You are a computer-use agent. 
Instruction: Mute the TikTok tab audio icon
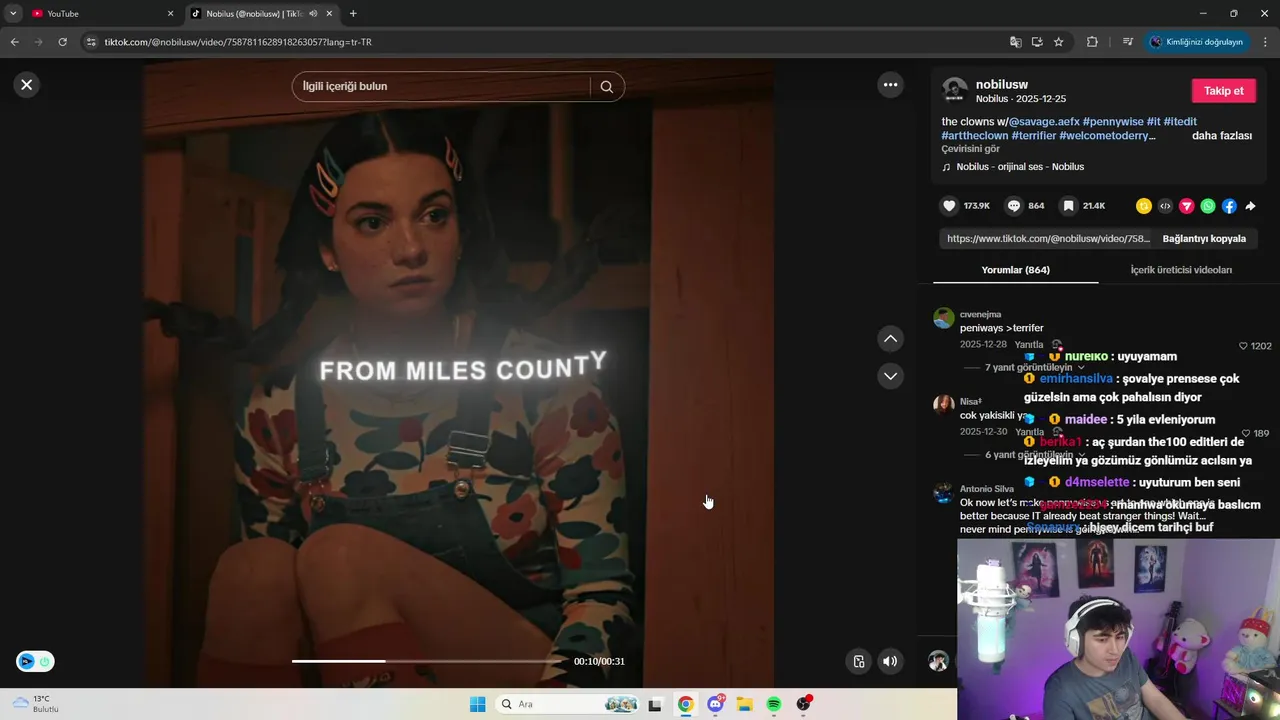(x=313, y=14)
